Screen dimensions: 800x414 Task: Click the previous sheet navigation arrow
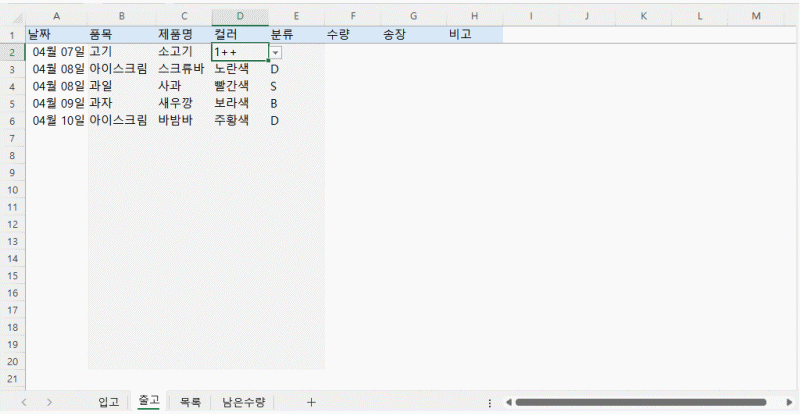pyautogui.click(x=24, y=402)
